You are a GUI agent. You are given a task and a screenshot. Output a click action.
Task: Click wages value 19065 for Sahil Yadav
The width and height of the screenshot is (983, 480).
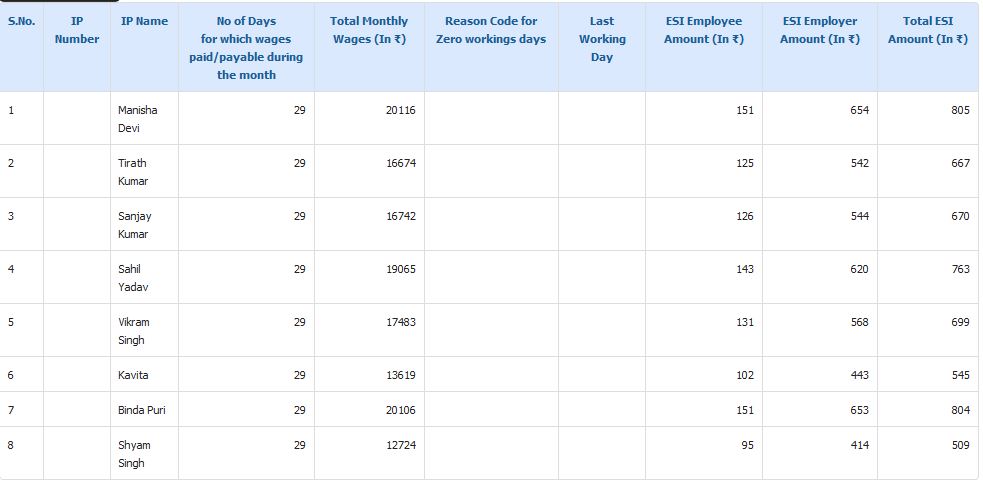(401, 269)
